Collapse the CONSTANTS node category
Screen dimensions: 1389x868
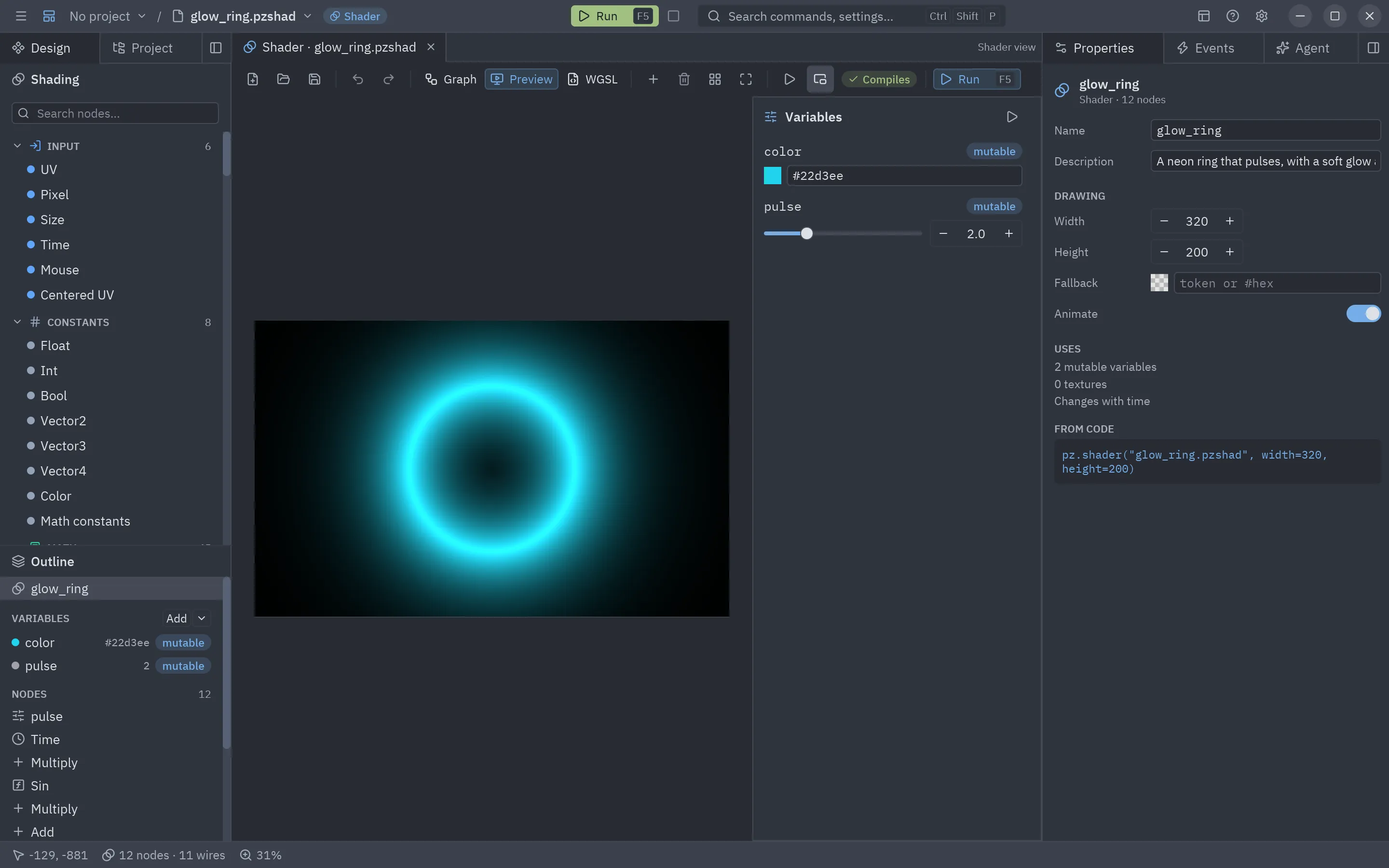[x=17, y=322]
